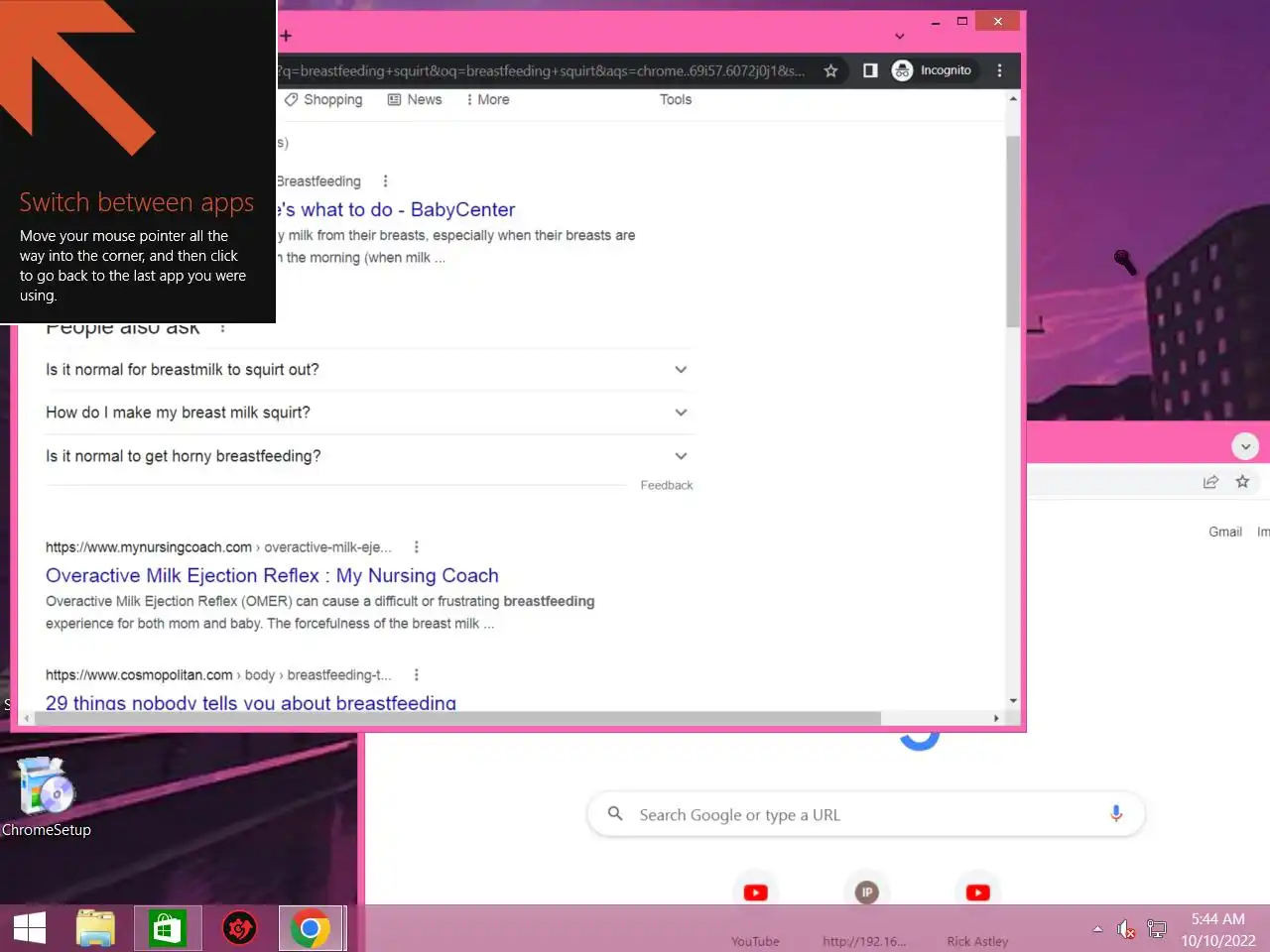Viewport: 1270px width, 952px height.
Task: Click the scroll-down arrow of the vertical scrollbar
Action: 1013,701
